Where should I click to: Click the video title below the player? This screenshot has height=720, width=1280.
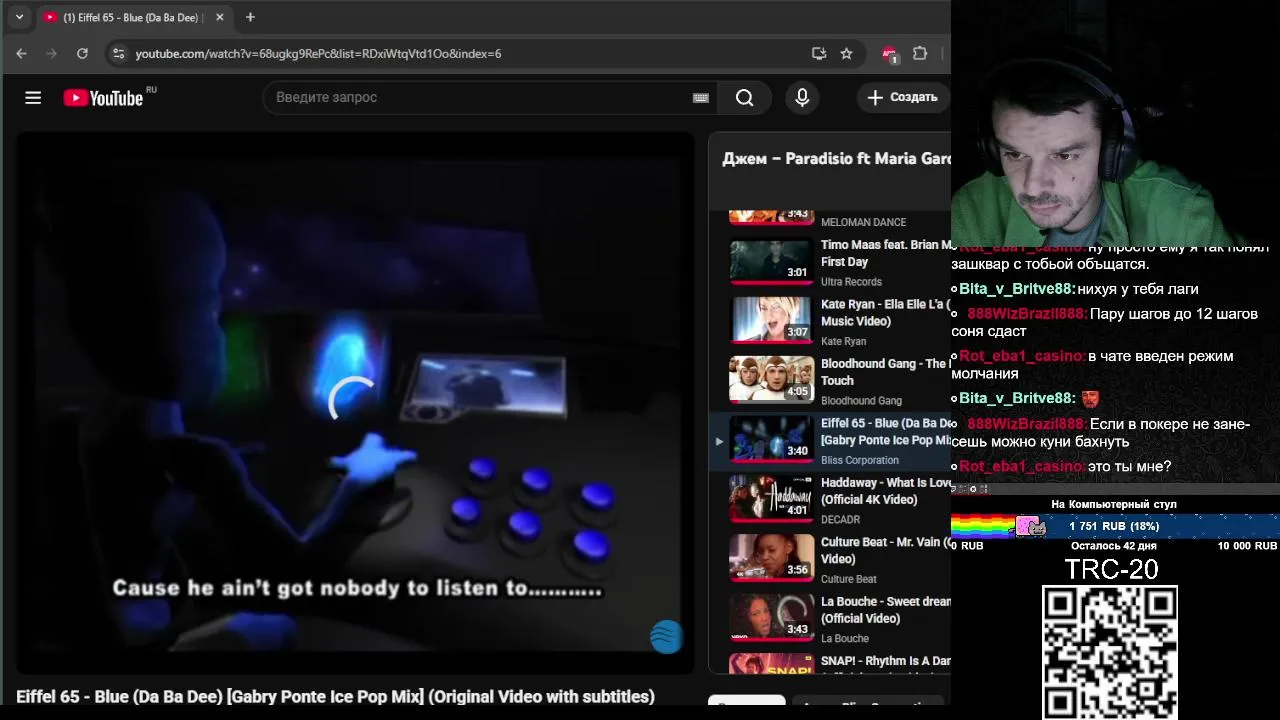[x=335, y=696]
